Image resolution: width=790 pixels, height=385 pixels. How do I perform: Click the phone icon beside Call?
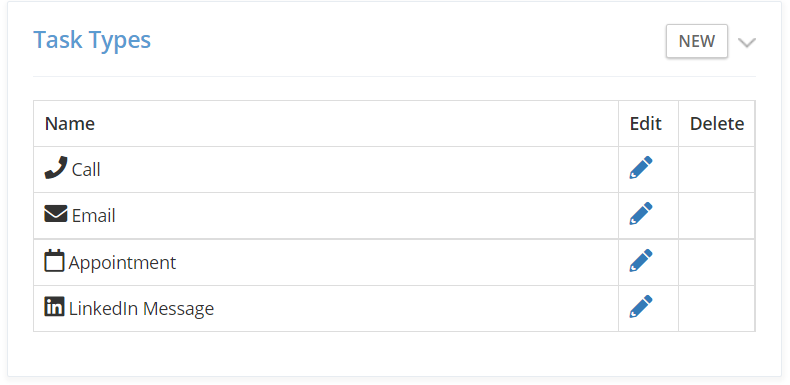tap(56, 168)
